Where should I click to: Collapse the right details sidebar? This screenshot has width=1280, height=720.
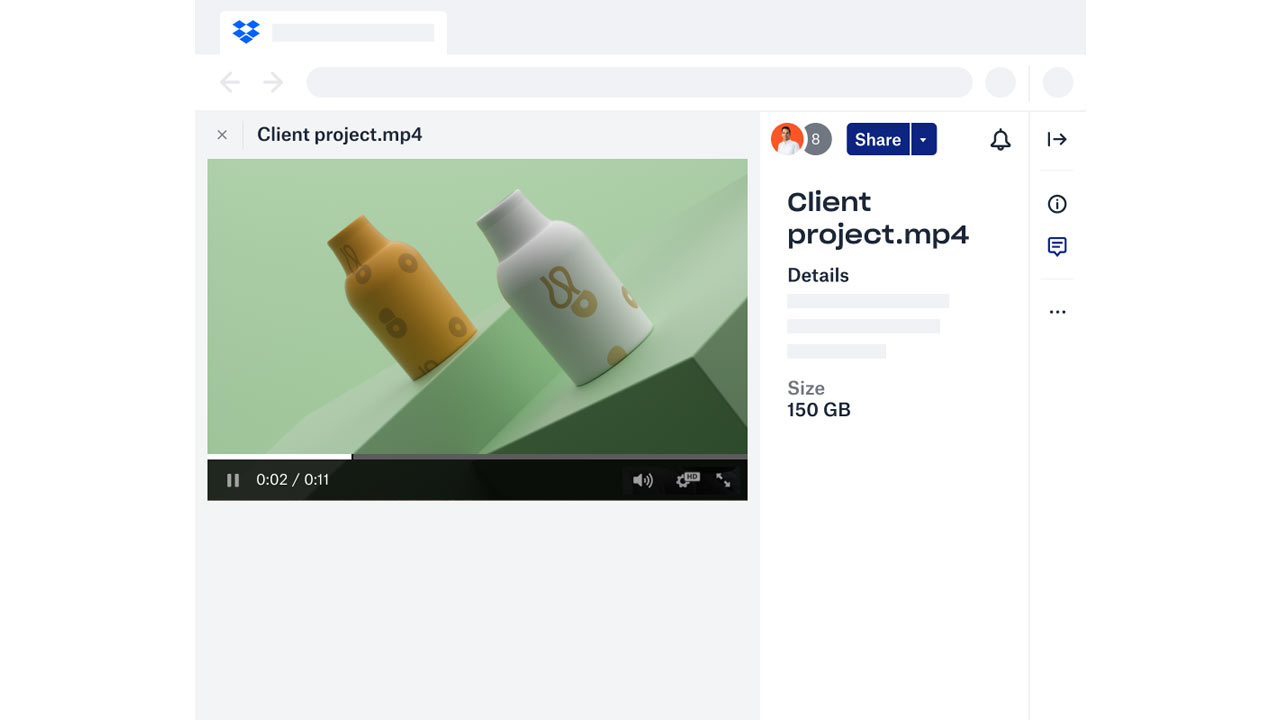[x=1057, y=139]
